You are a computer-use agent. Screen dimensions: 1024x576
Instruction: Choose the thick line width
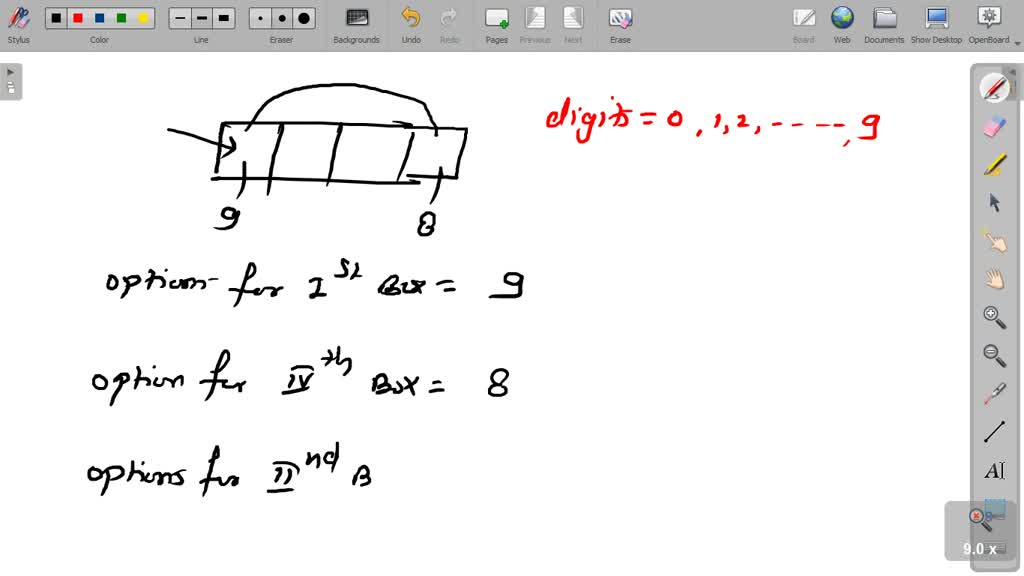[223, 18]
